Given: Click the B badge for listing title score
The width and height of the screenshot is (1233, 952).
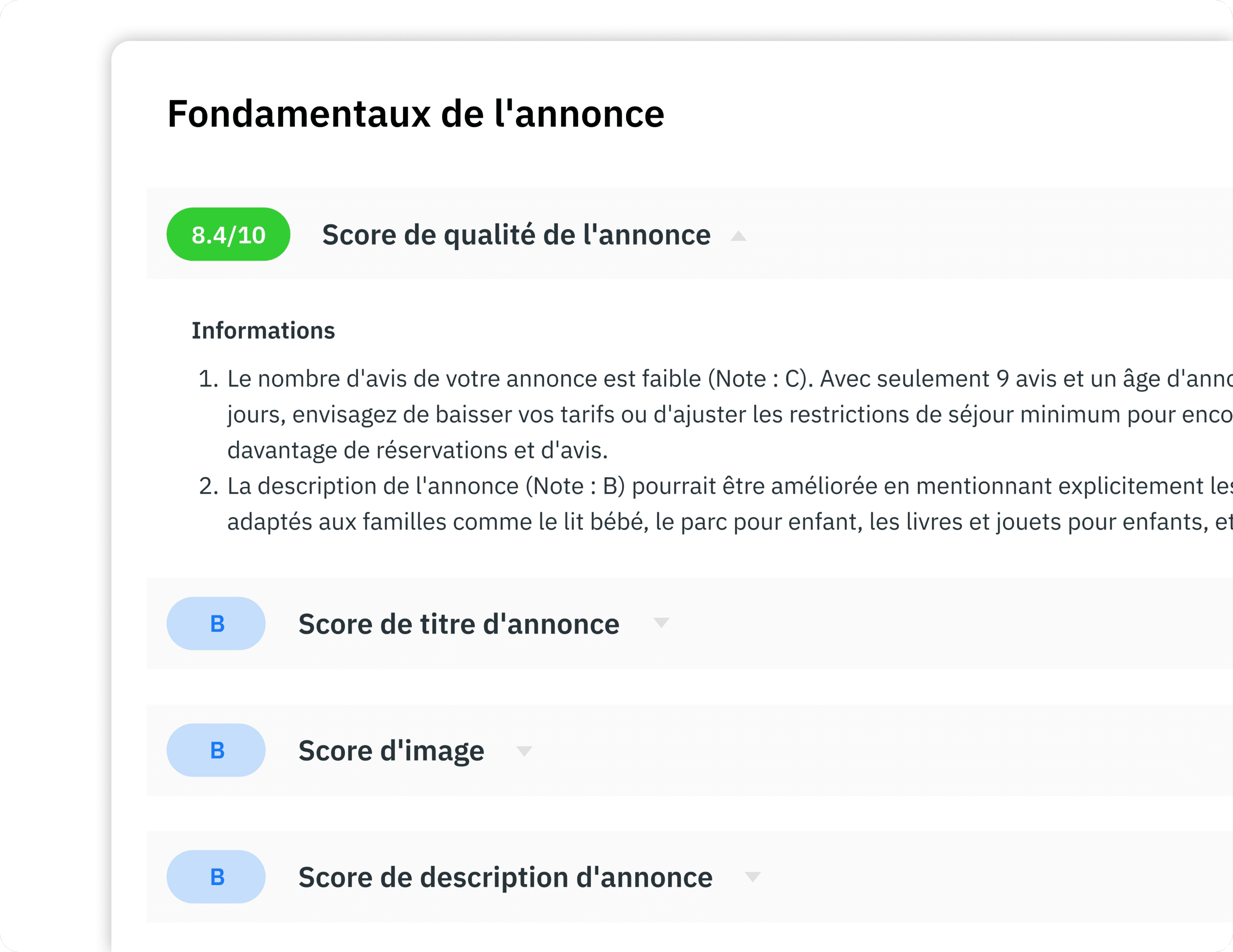Looking at the screenshot, I should [x=216, y=624].
